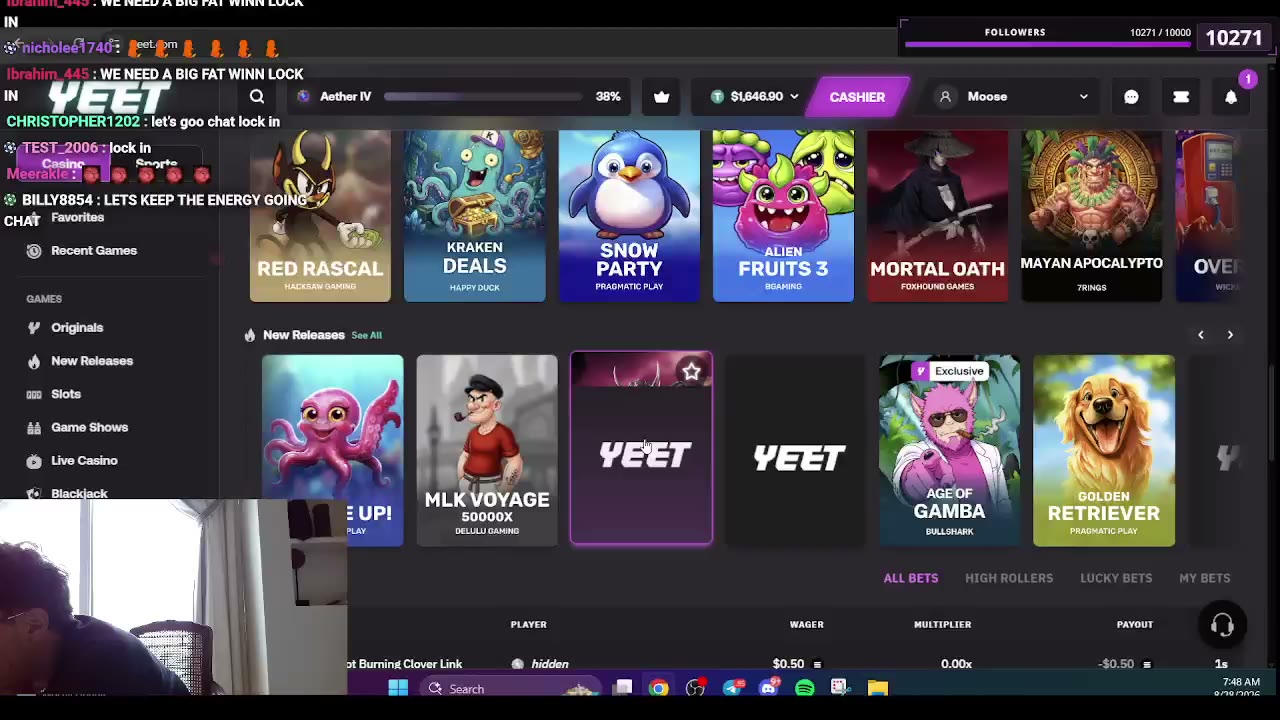Expand the balance currency dropdown
This screenshot has height=720, width=1280.
click(794, 97)
